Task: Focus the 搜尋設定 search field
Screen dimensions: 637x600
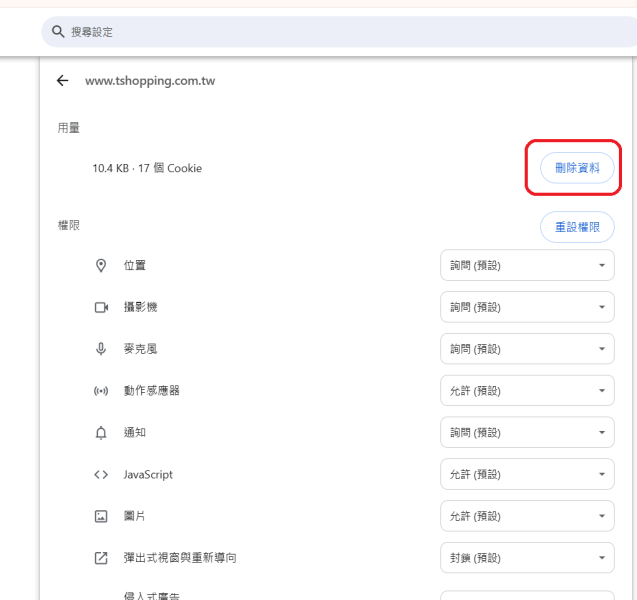Action: [x=339, y=32]
